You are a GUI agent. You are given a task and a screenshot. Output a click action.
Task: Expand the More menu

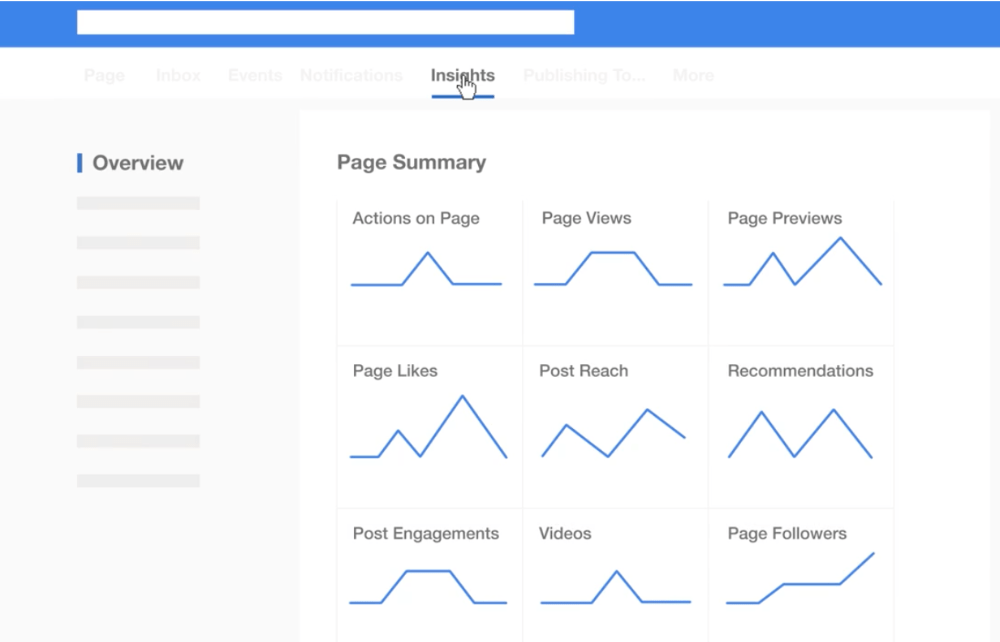point(693,76)
